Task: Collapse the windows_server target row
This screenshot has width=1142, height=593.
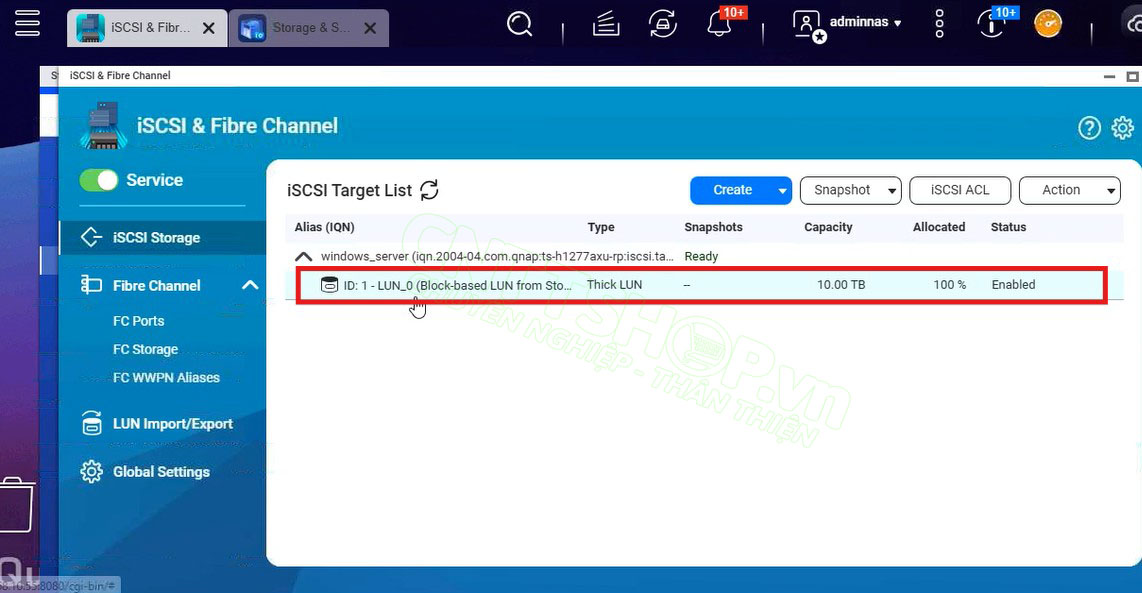Action: tap(304, 257)
